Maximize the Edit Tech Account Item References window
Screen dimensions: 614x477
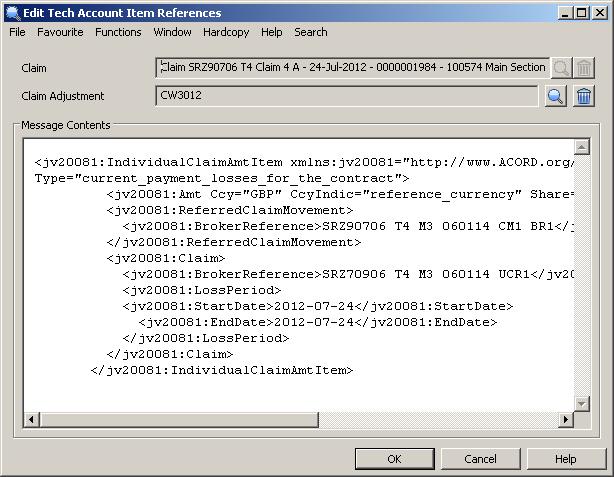pyautogui.click(x=582, y=13)
